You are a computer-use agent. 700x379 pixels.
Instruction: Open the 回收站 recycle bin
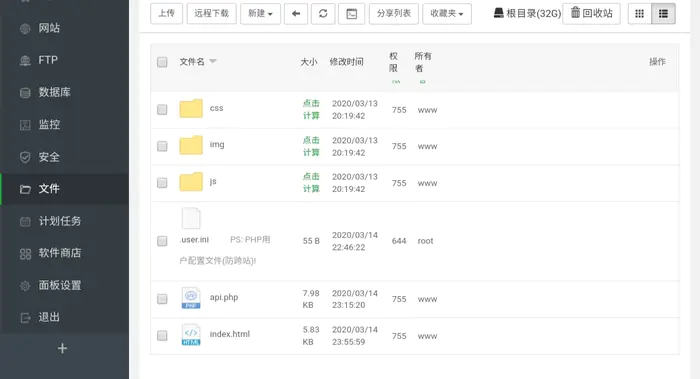(592, 13)
